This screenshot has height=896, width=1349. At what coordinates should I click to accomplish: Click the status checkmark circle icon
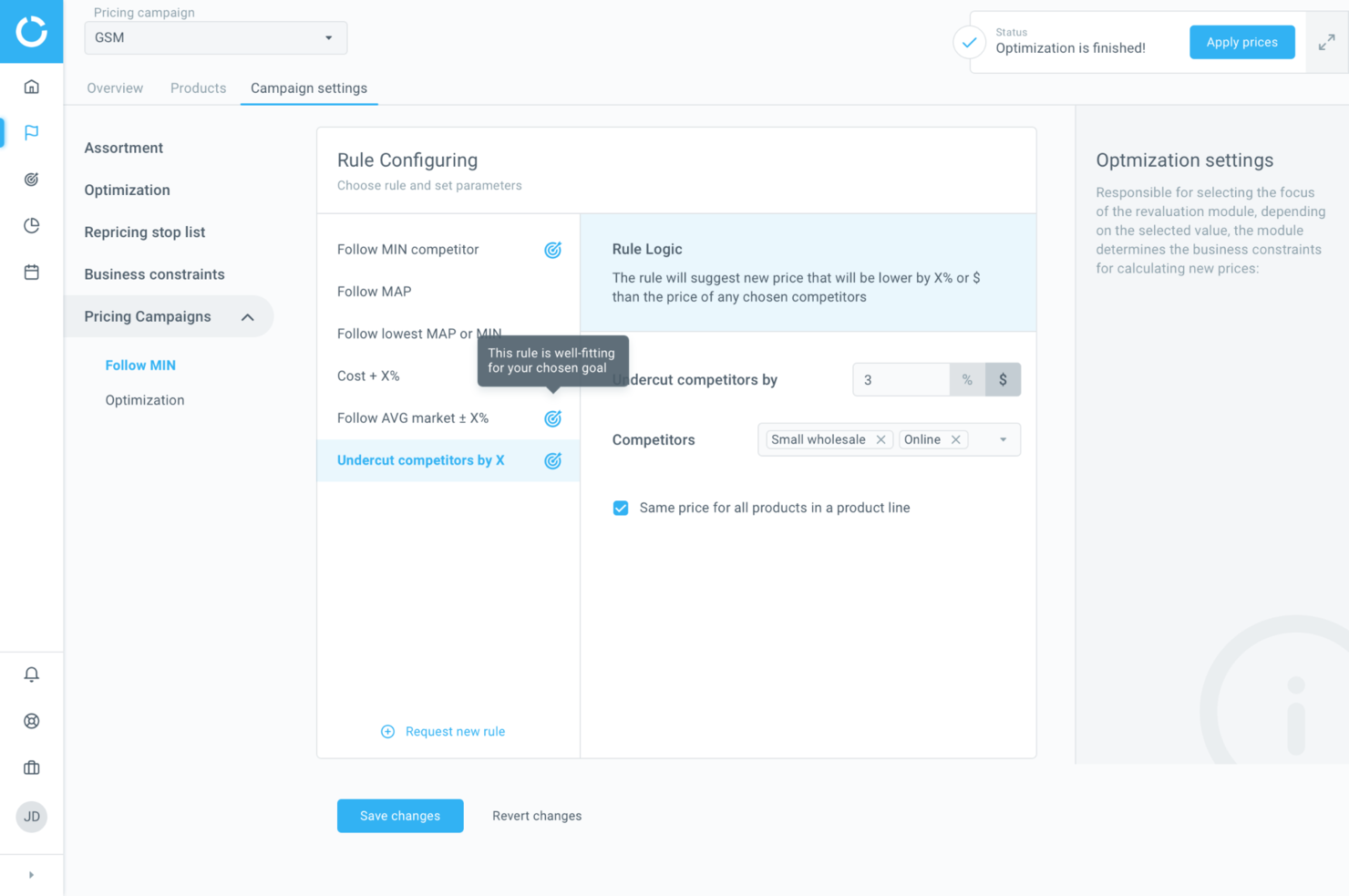(969, 42)
